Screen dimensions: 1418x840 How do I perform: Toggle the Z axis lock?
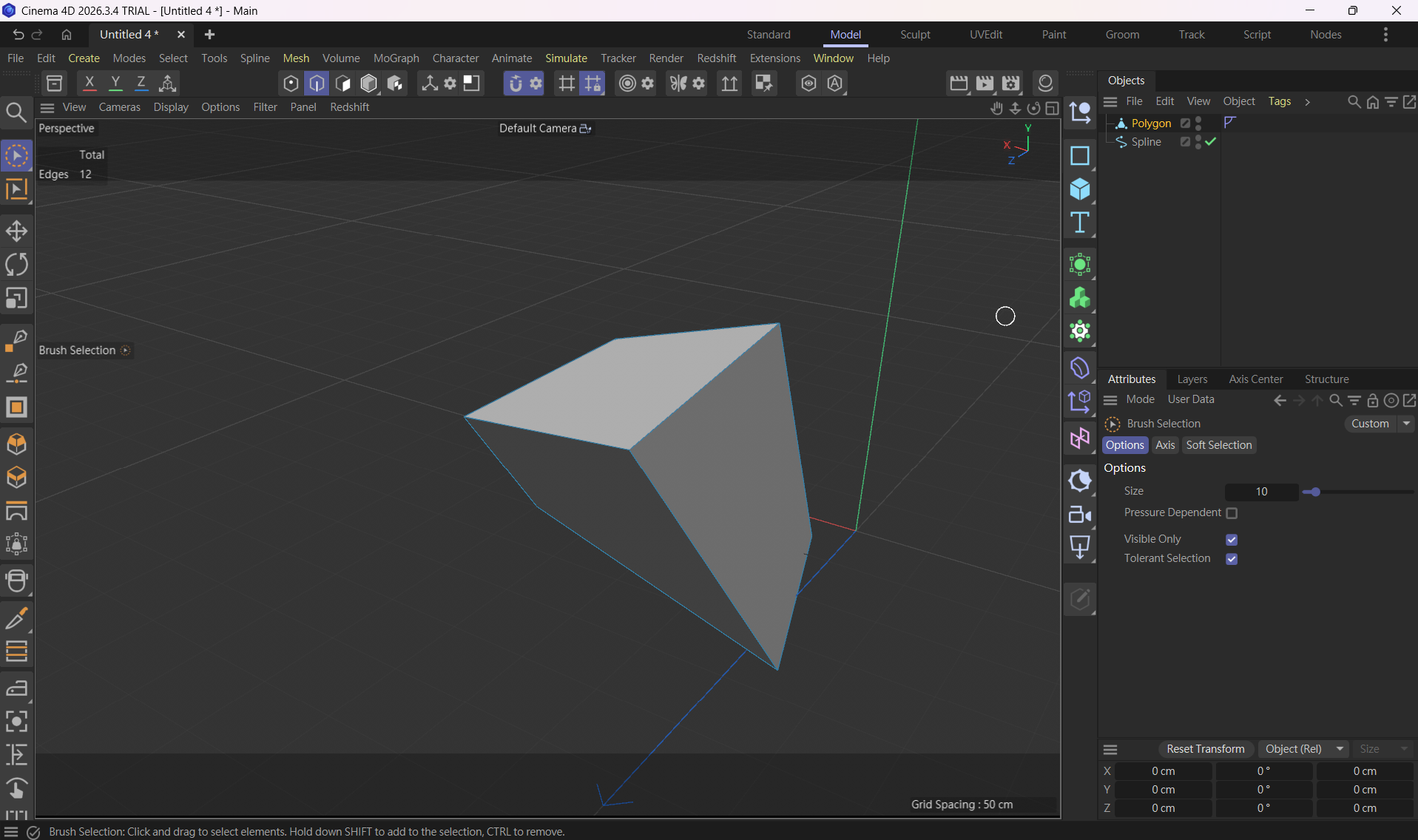tap(141, 84)
